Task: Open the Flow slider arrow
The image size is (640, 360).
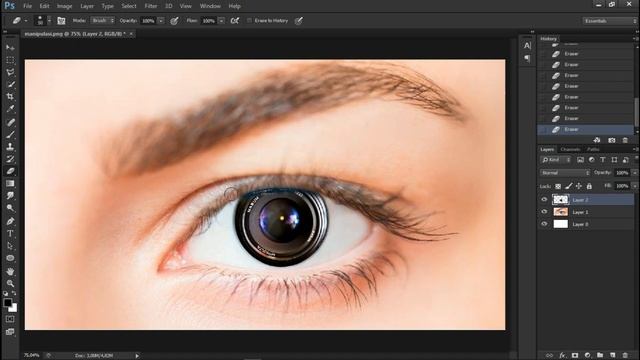Action: [221, 21]
